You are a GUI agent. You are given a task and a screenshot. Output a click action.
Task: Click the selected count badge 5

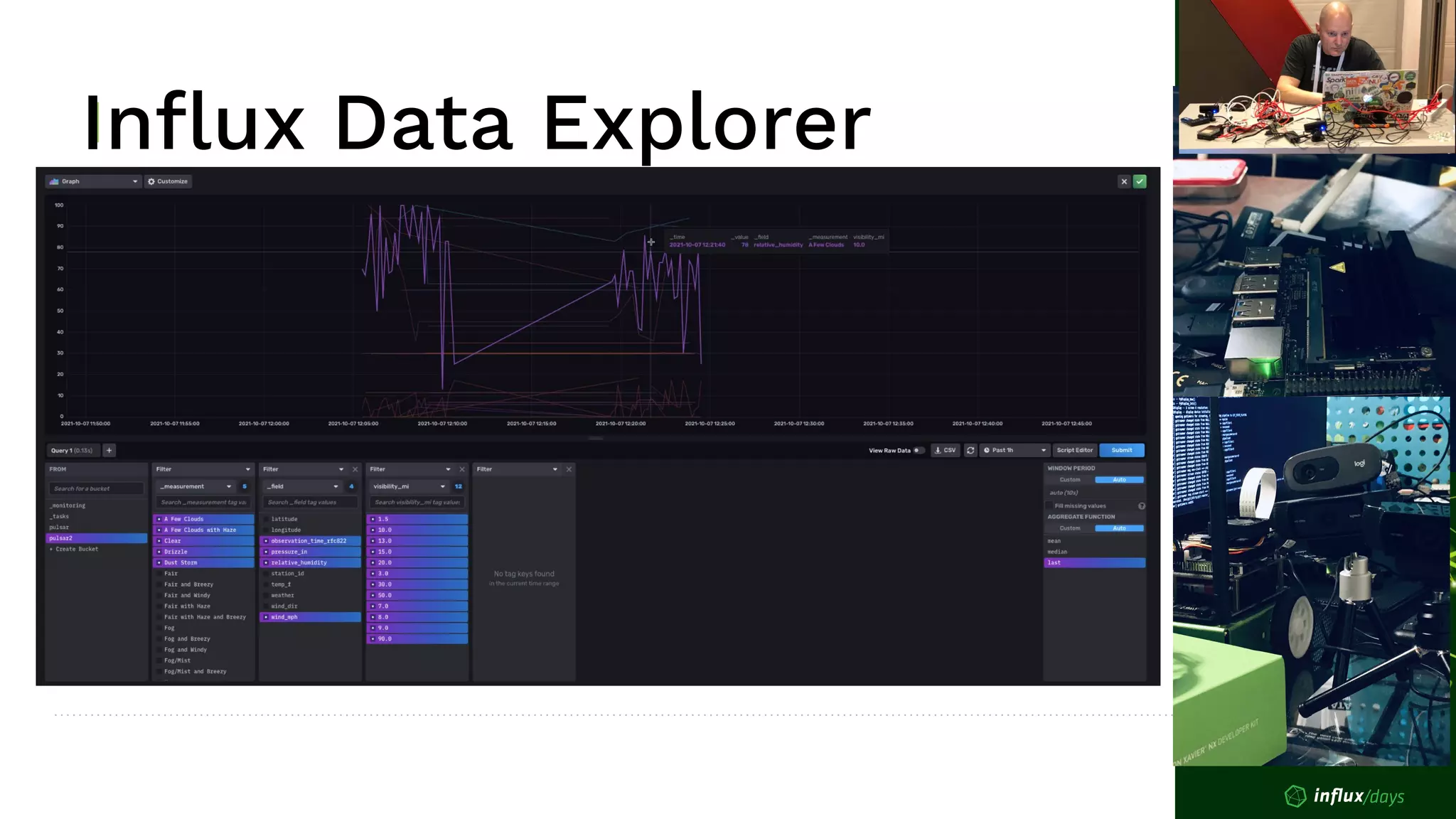(x=245, y=486)
